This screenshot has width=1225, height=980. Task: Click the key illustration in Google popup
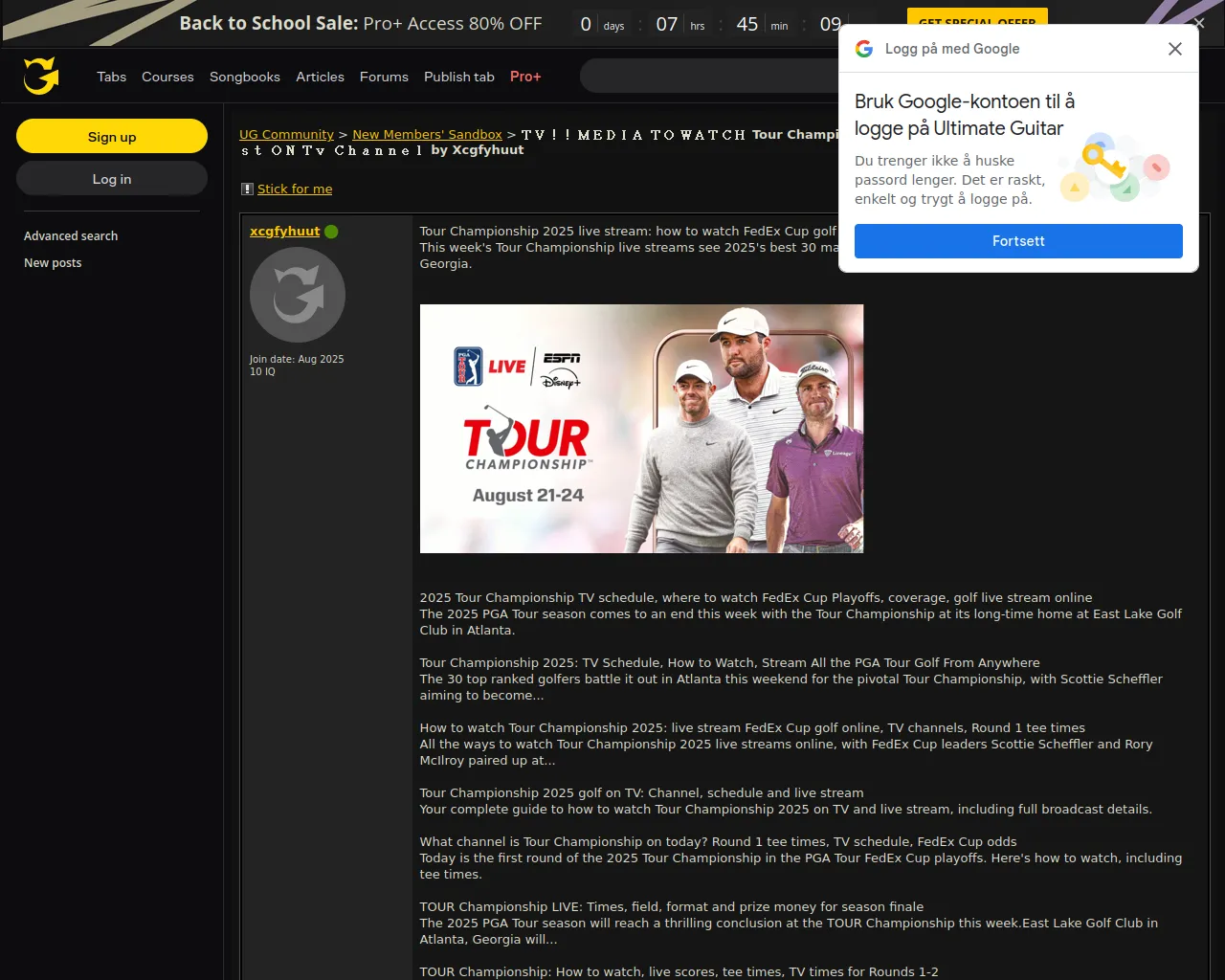(x=1115, y=167)
